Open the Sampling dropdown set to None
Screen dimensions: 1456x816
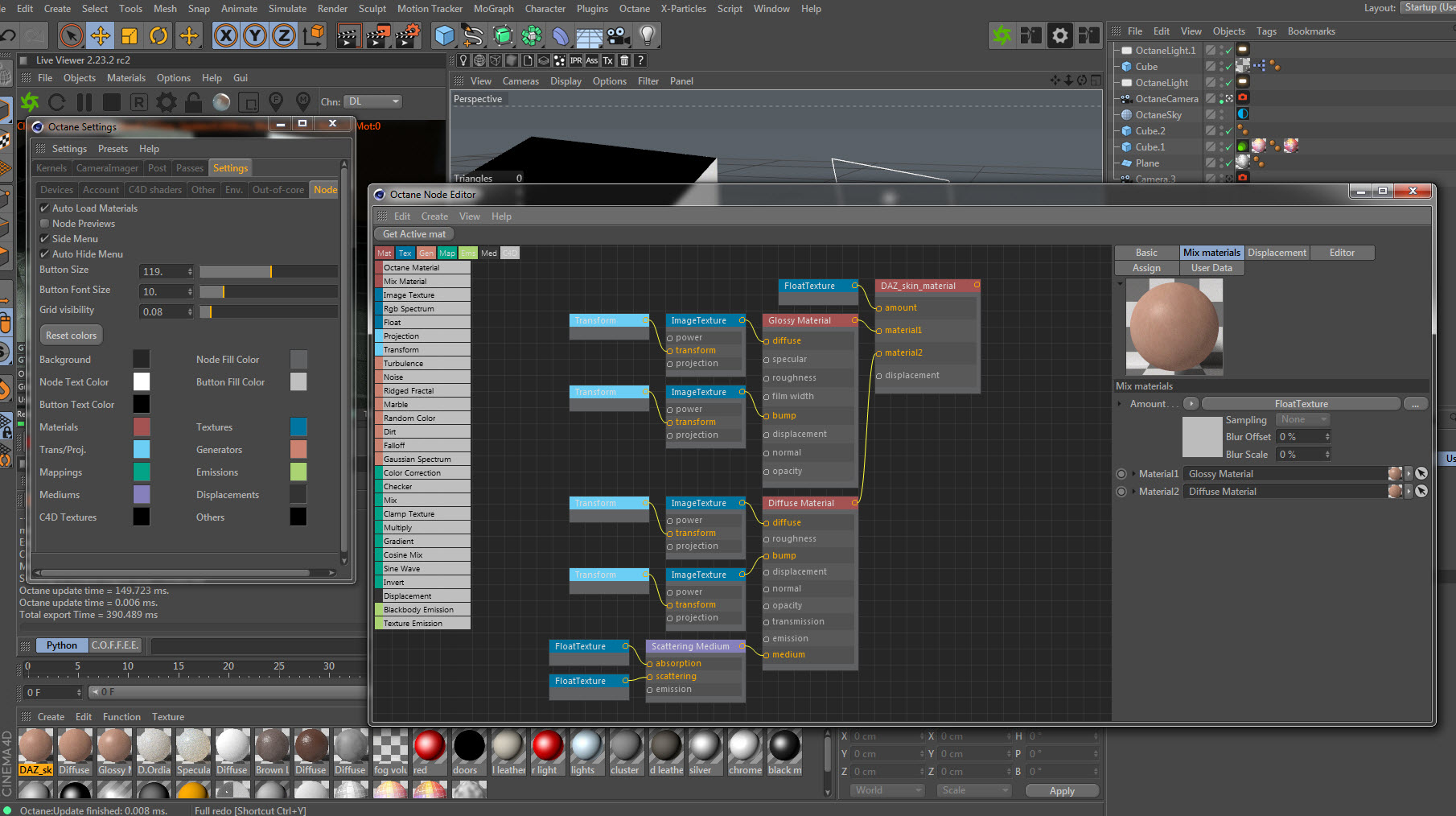coord(1302,419)
